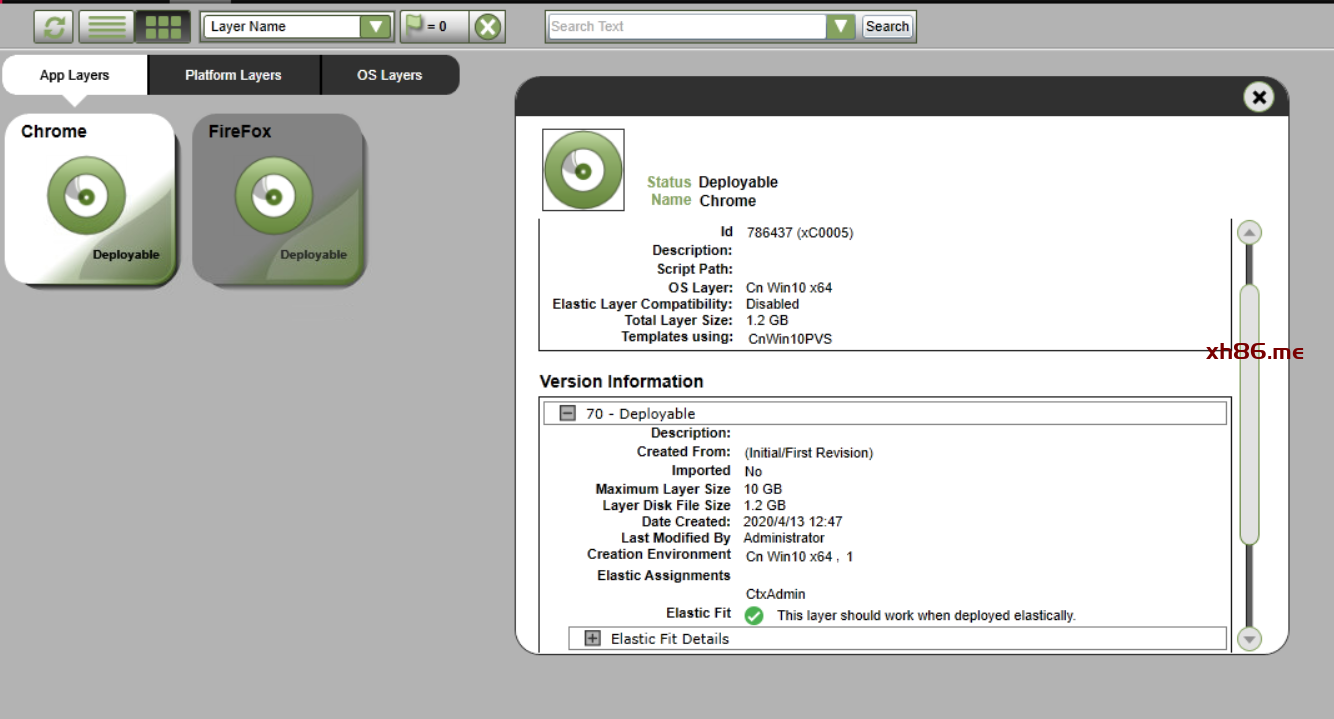Select the FireFox layer tile
The width and height of the screenshot is (1334, 719).
click(x=277, y=199)
